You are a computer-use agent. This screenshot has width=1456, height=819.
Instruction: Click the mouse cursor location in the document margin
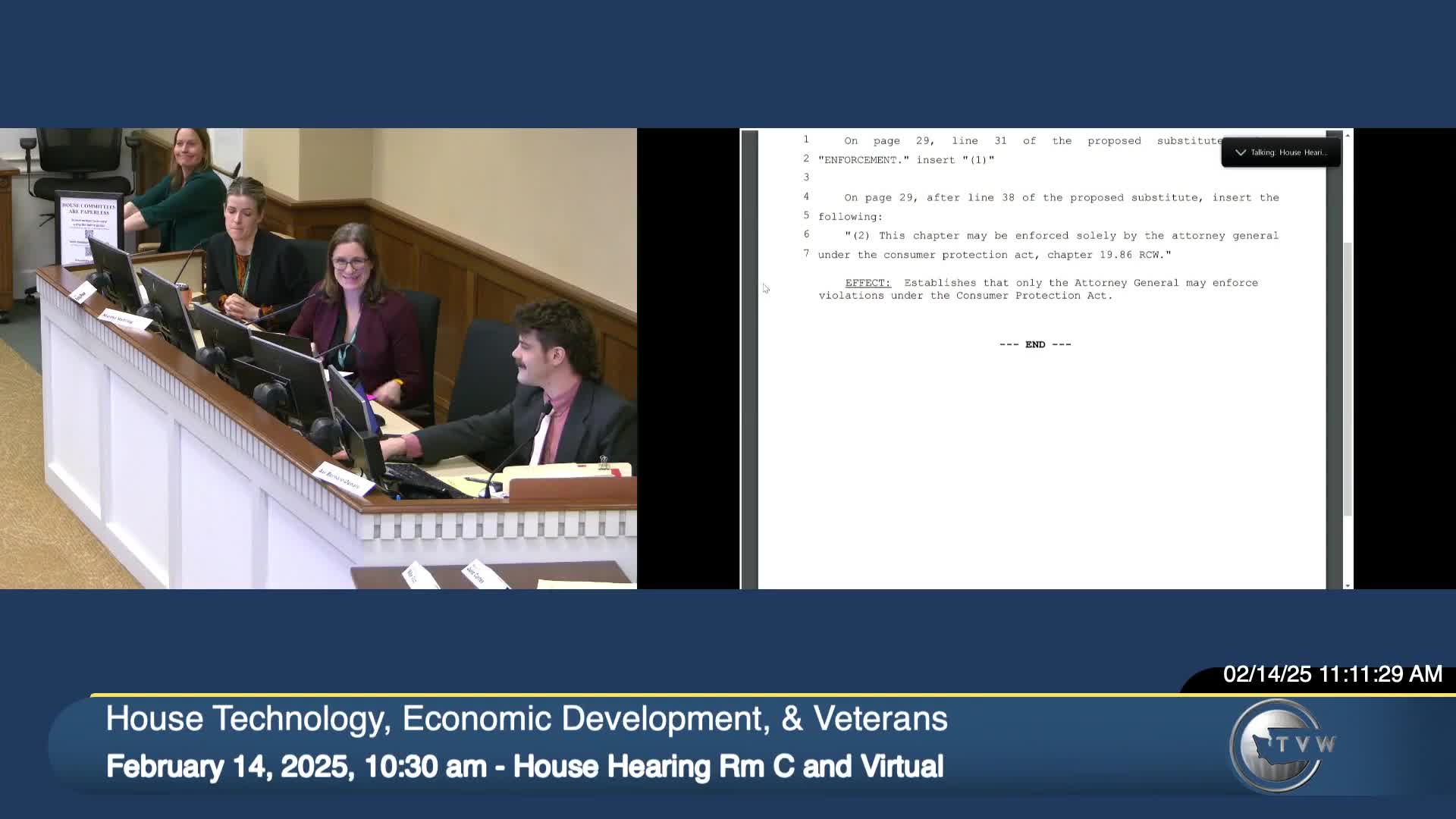(765, 289)
